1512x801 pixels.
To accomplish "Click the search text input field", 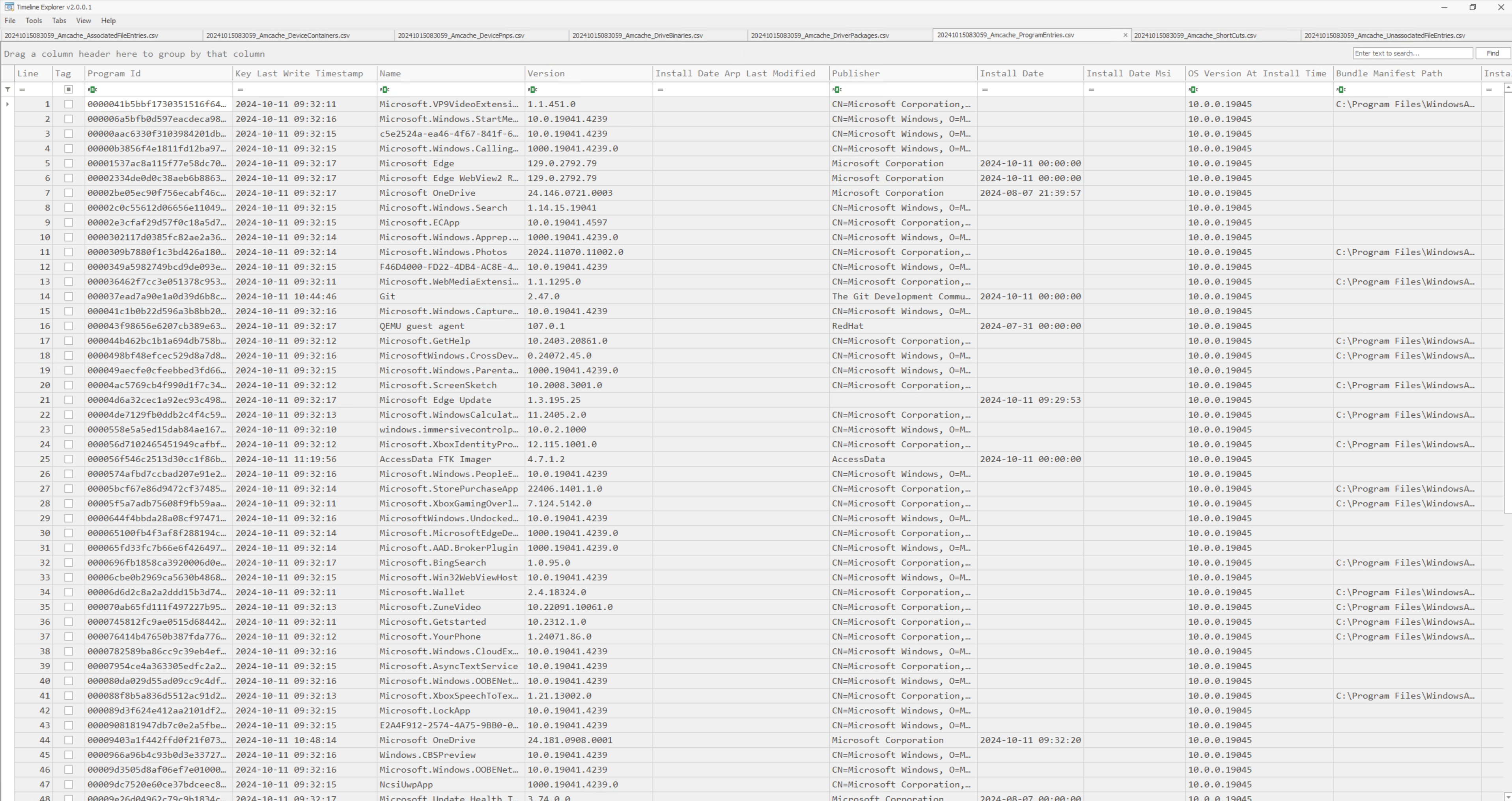I will 1413,53.
